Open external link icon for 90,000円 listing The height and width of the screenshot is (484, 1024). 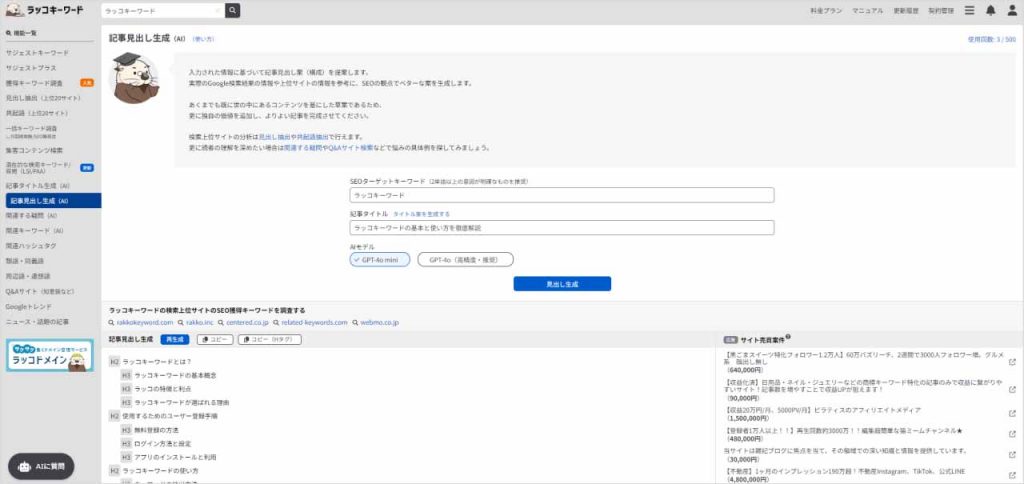(1012, 389)
